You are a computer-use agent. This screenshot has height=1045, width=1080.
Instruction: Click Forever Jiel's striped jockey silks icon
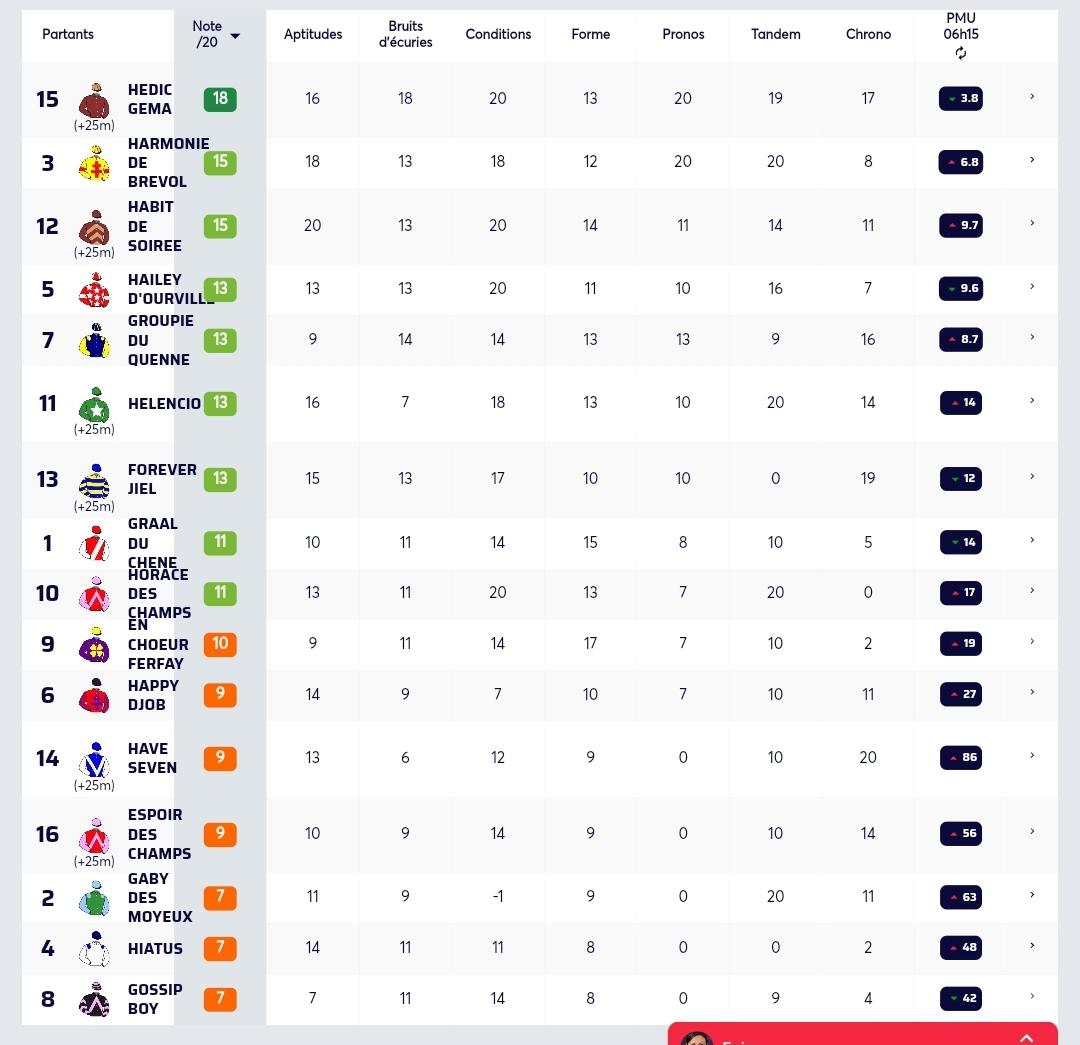(x=94, y=482)
